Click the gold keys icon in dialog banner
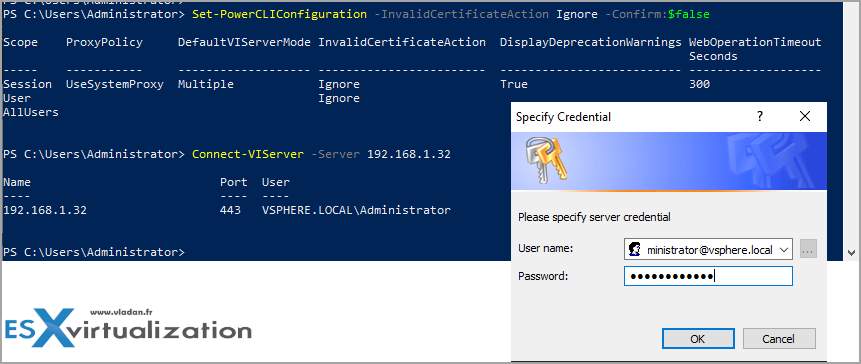Image resolution: width=861 pixels, height=364 pixels. pyautogui.click(x=546, y=160)
